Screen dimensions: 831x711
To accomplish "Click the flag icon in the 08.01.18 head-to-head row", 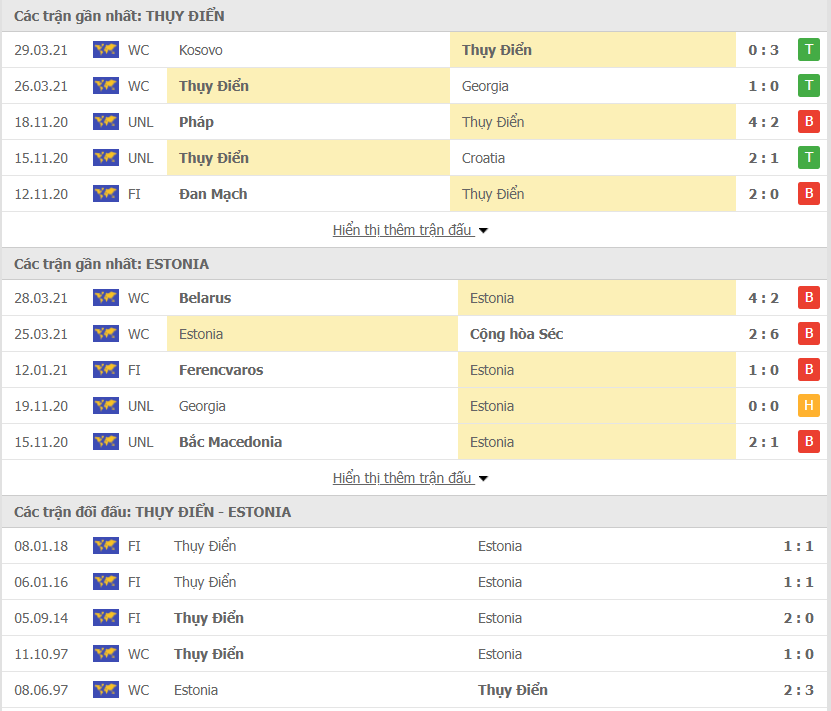I will (x=105, y=546).
